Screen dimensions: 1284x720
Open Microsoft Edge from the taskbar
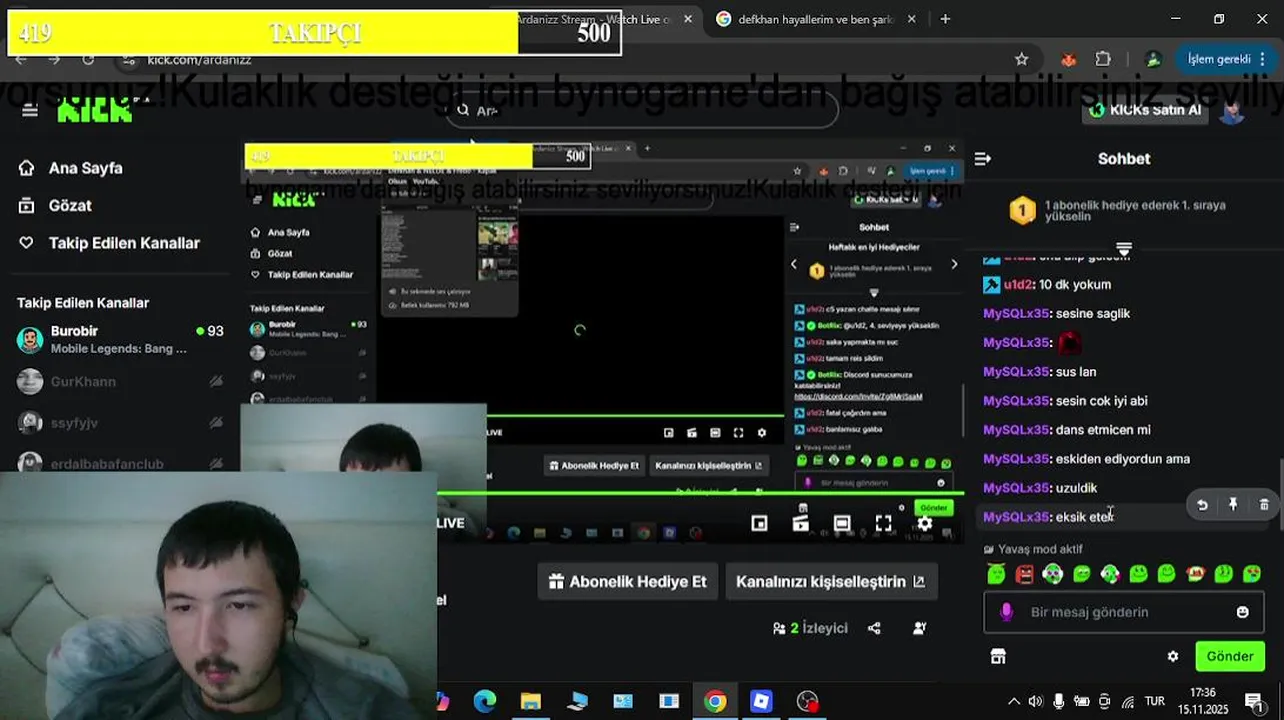484,702
